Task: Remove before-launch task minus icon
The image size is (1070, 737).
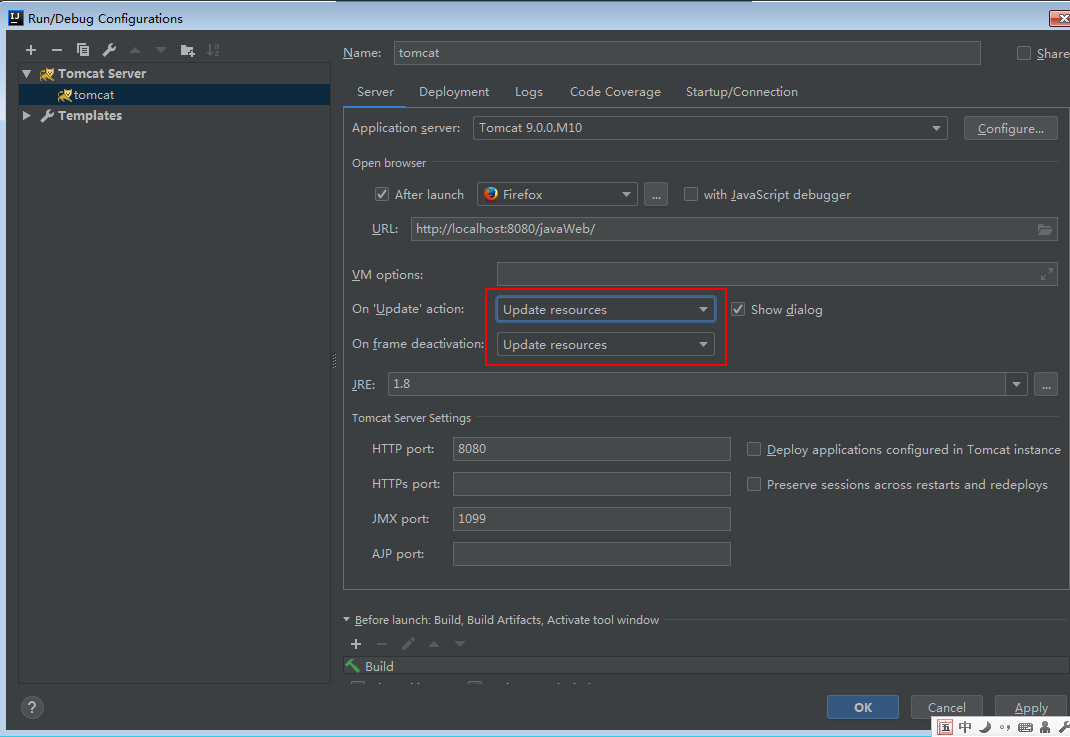Action: click(381, 644)
